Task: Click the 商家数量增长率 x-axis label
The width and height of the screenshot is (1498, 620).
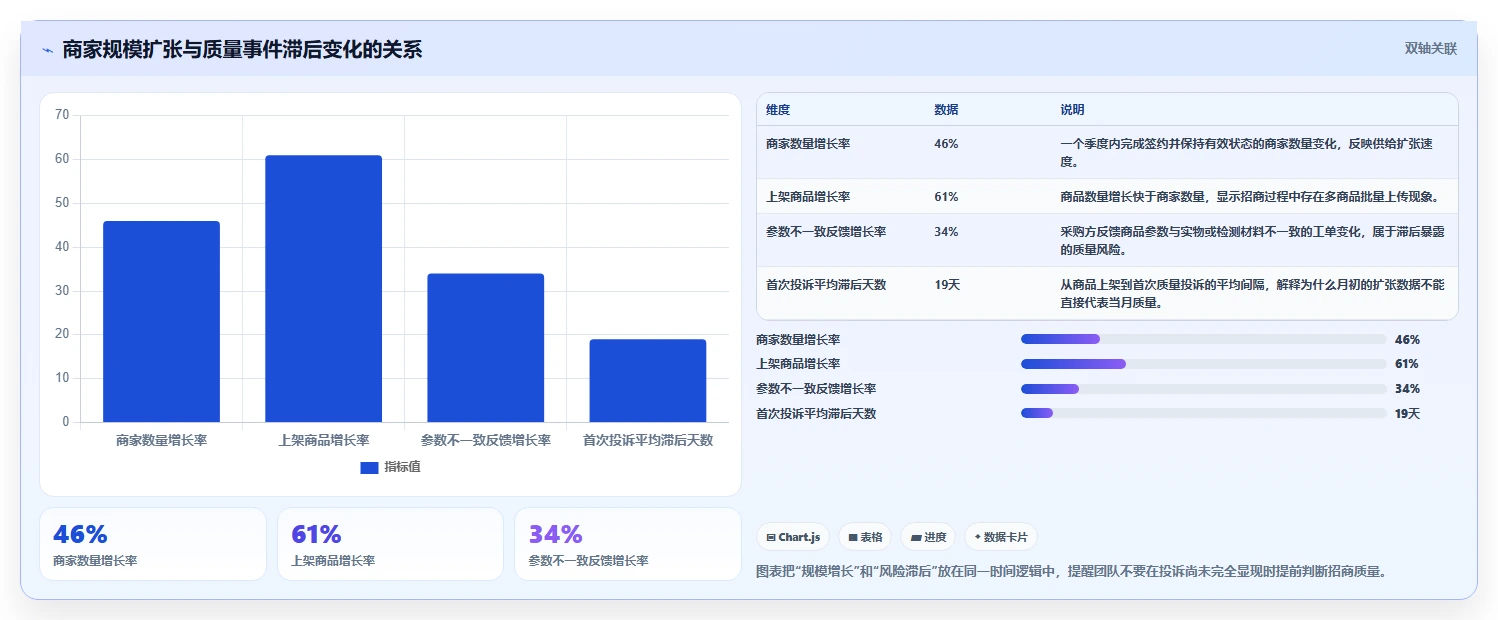Action: pos(161,440)
